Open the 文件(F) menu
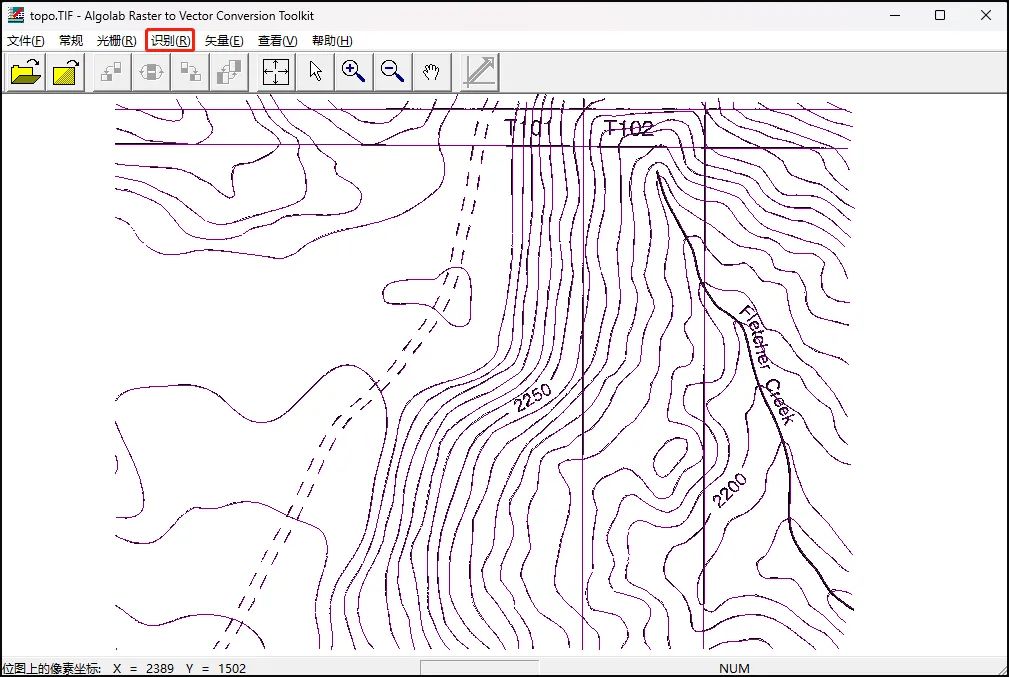 pyautogui.click(x=26, y=41)
